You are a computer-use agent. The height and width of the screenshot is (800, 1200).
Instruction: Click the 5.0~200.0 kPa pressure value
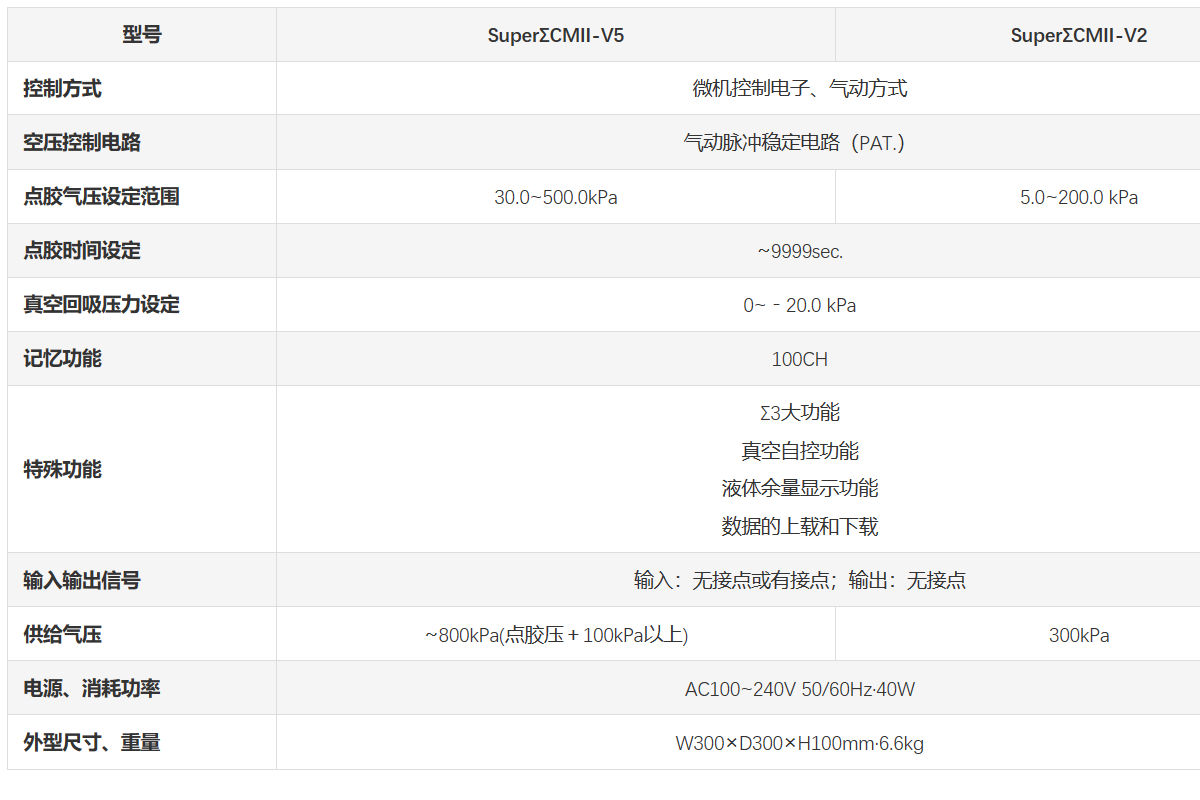click(1078, 197)
